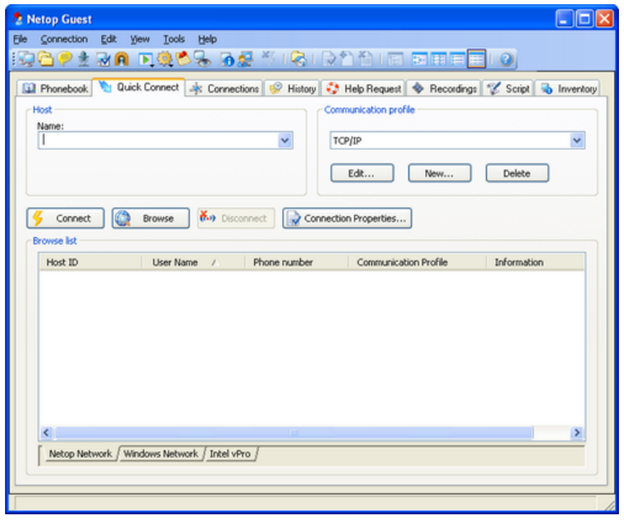
Task: Open the History tab
Action: [292, 88]
